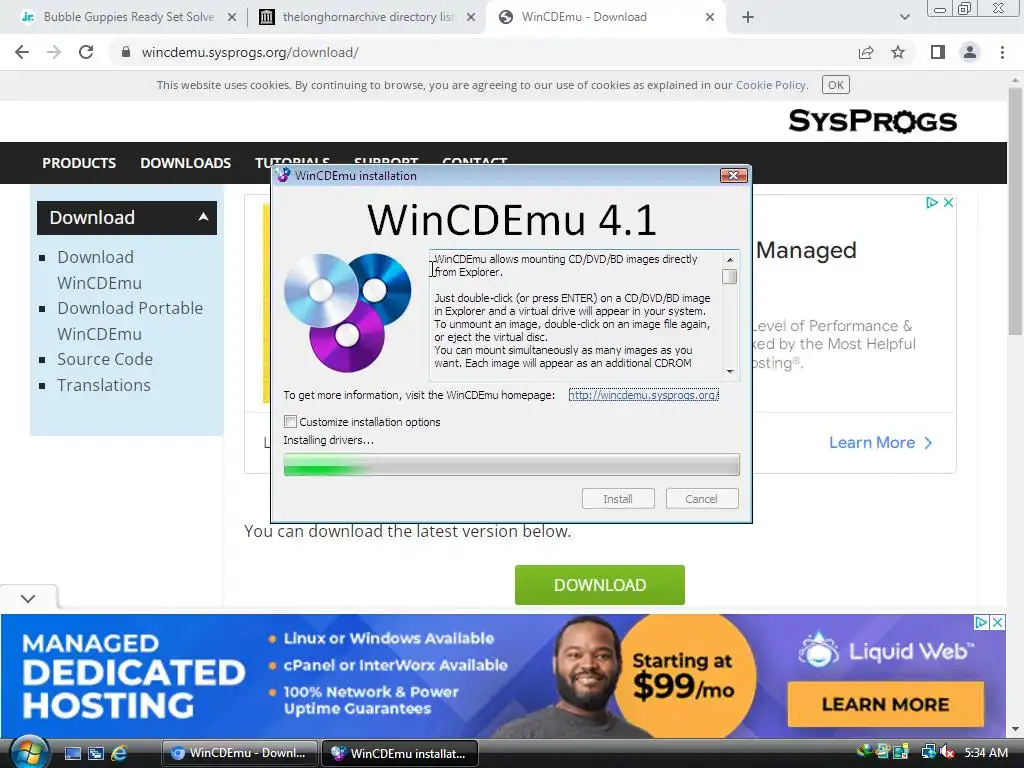Click the installation progress bar
This screenshot has width=1024, height=768.
pos(511,465)
